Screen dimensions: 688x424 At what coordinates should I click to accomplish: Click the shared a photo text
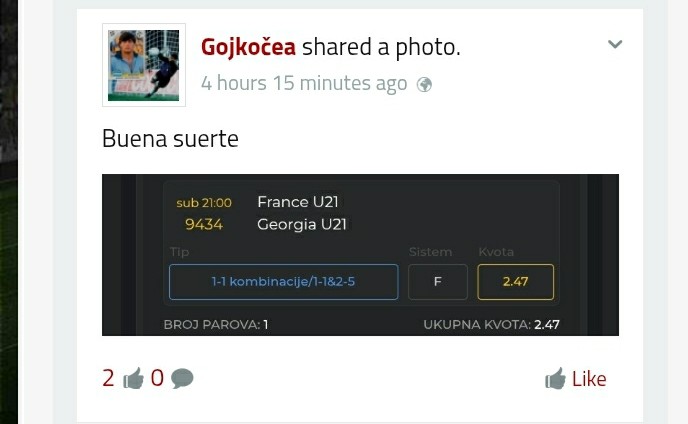point(381,47)
